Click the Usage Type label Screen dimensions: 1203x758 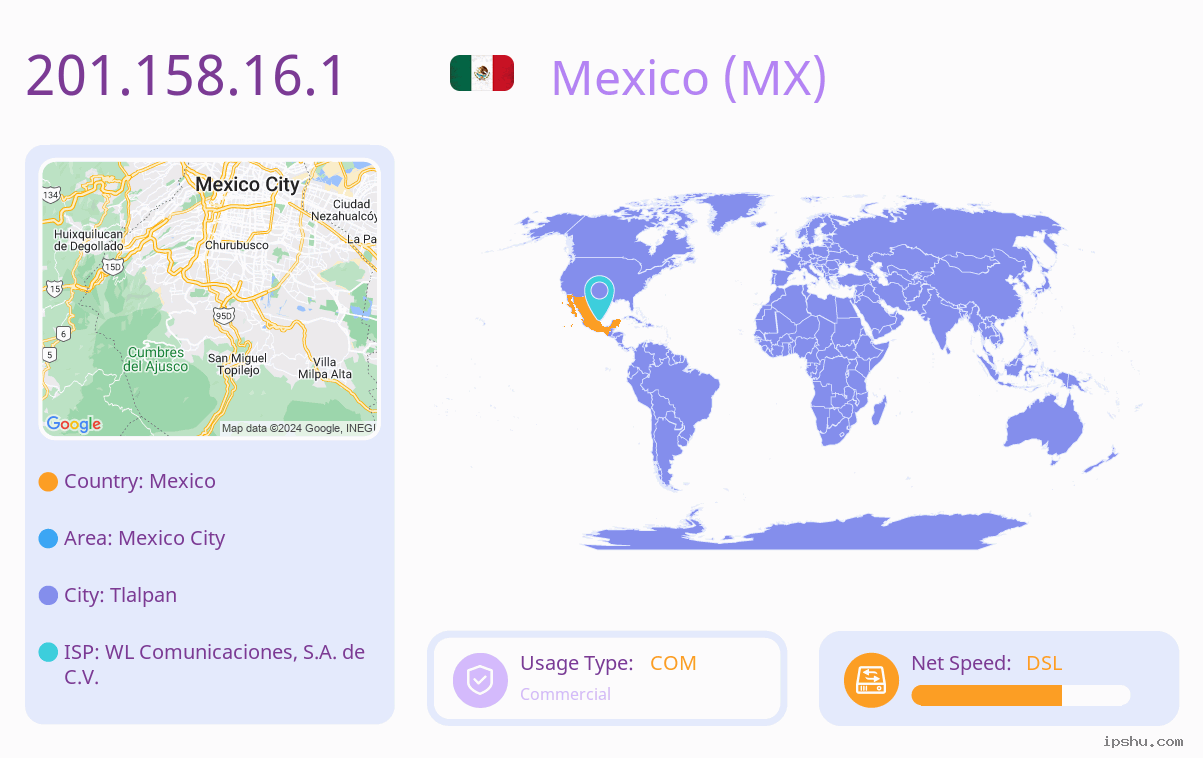pos(576,663)
